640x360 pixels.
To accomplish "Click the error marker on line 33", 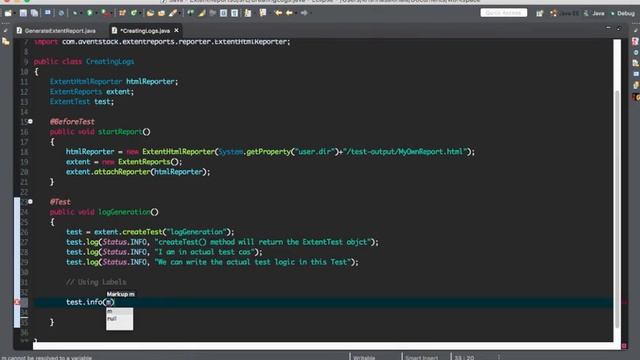I will pyautogui.click(x=17, y=302).
